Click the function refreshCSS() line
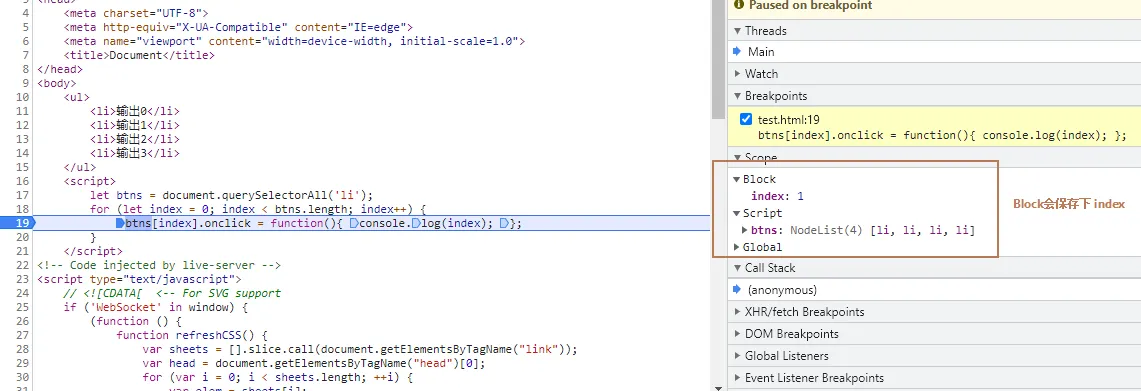 192,336
